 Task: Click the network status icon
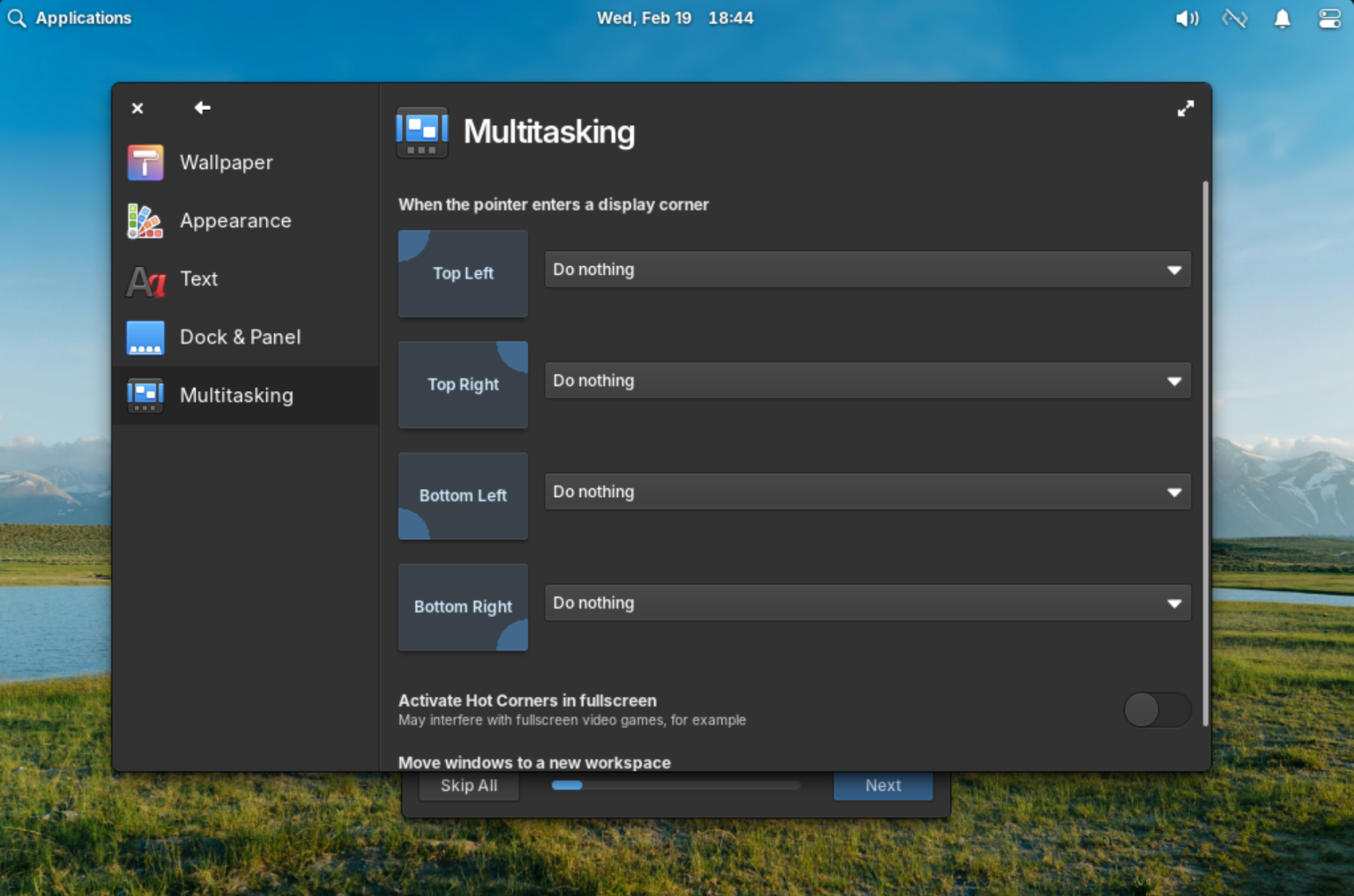pyautogui.click(x=1235, y=18)
